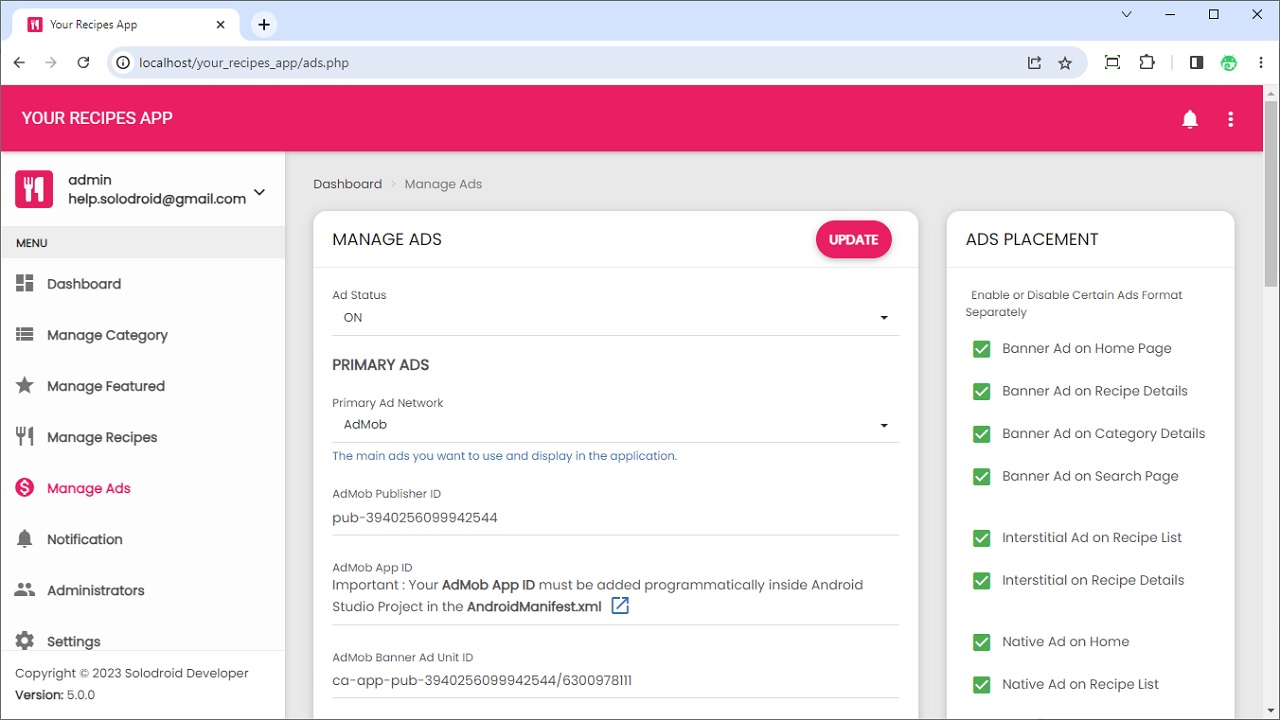Click the Manage Recipes fork-knife icon
The image size is (1280, 720).
(x=25, y=437)
